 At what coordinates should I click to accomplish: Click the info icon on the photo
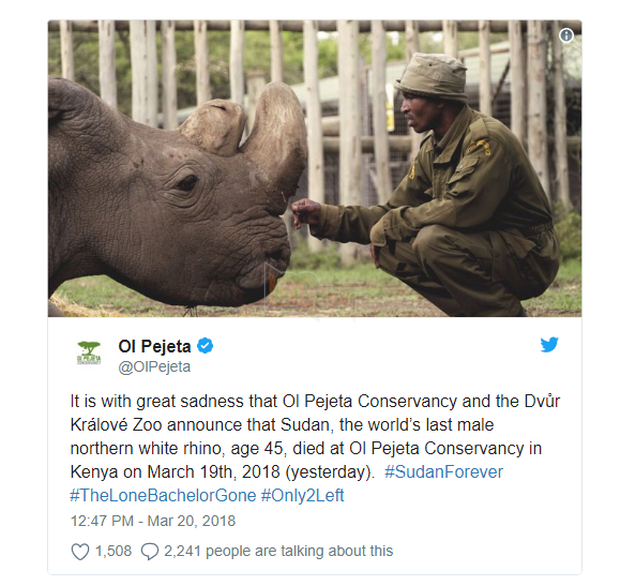(x=566, y=36)
